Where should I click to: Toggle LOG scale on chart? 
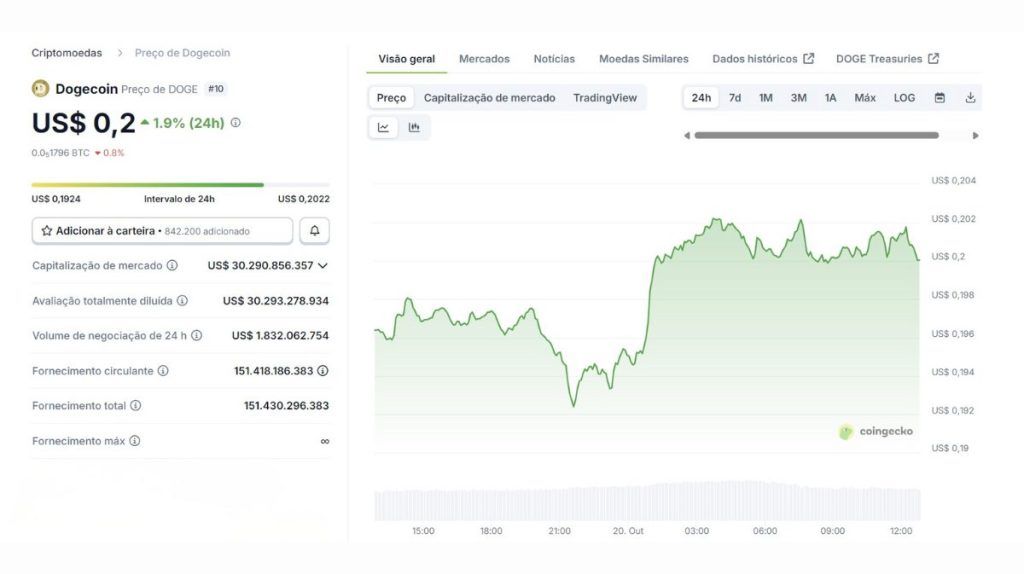(x=904, y=98)
